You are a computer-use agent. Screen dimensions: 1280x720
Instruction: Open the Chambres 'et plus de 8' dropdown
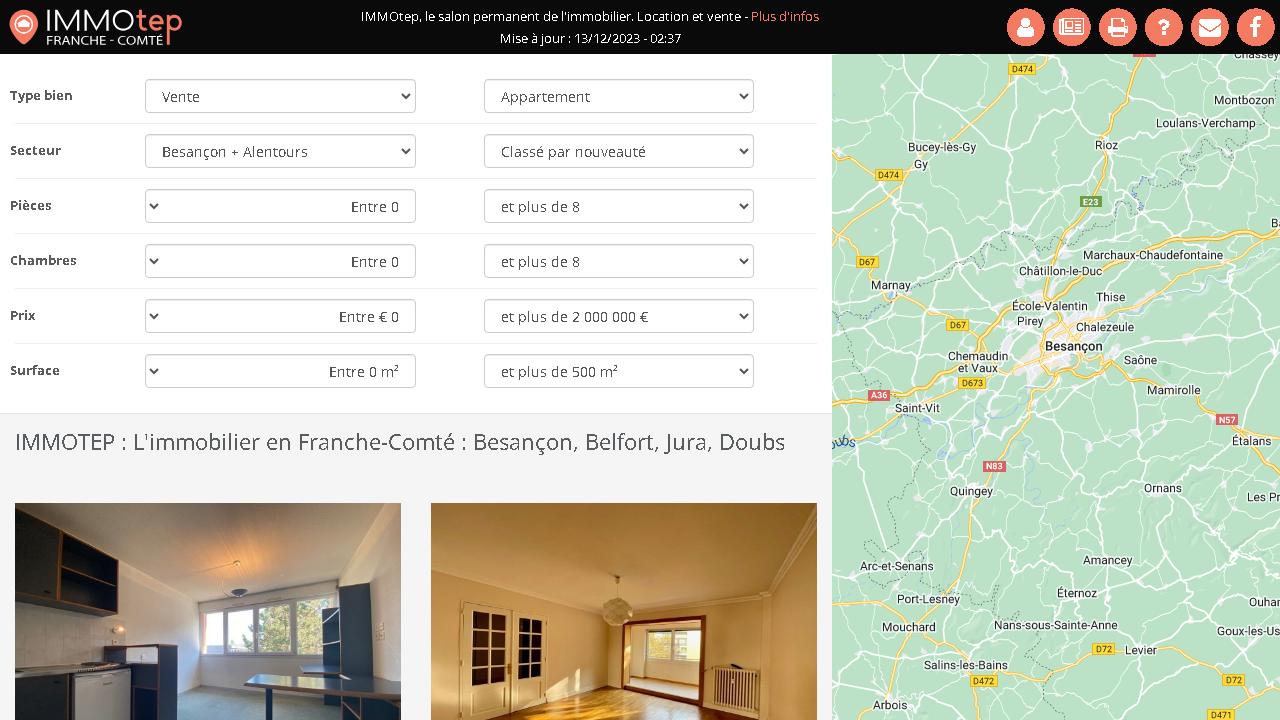[x=619, y=261]
